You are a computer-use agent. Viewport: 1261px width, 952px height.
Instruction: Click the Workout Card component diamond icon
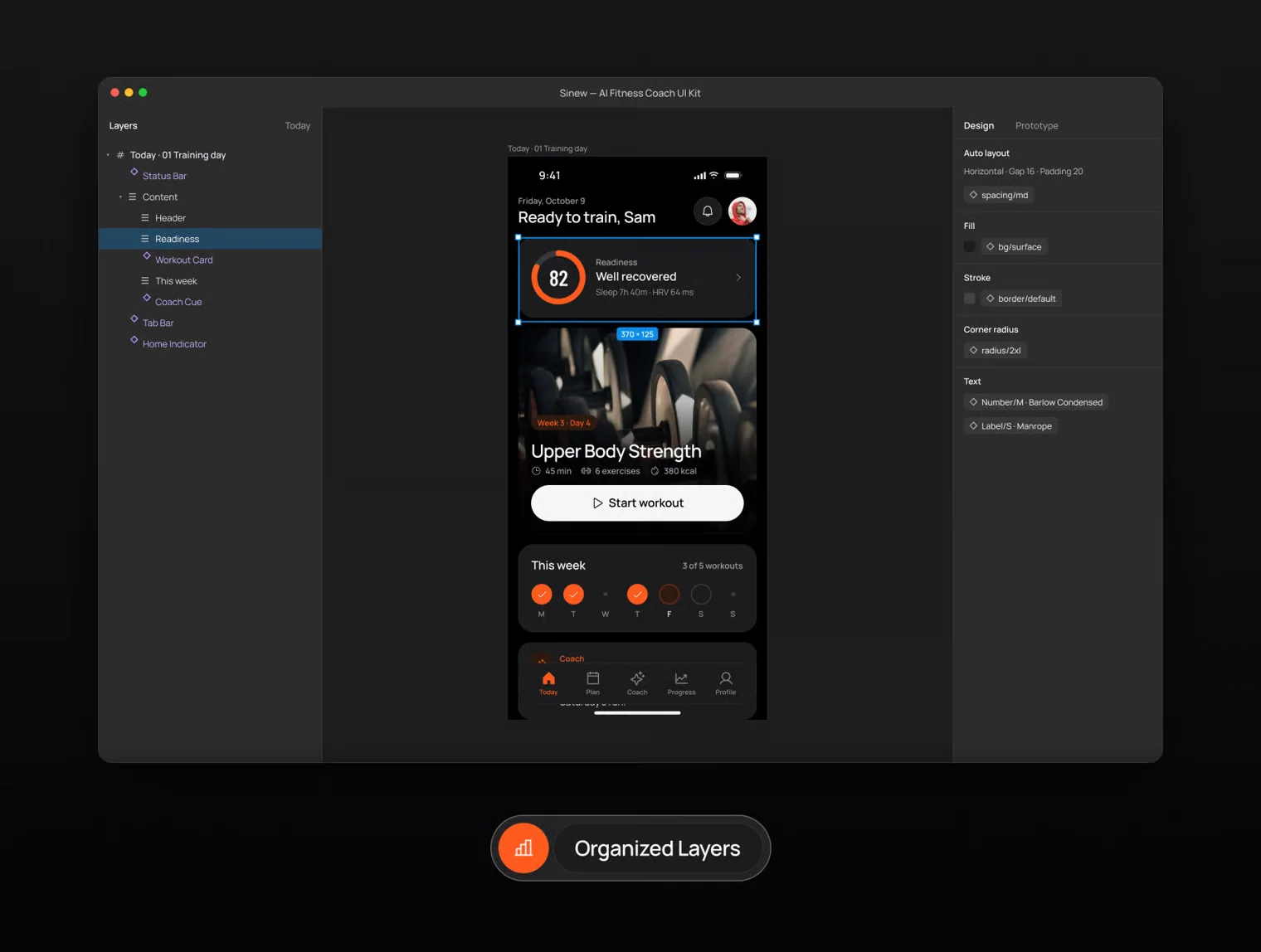coord(147,256)
